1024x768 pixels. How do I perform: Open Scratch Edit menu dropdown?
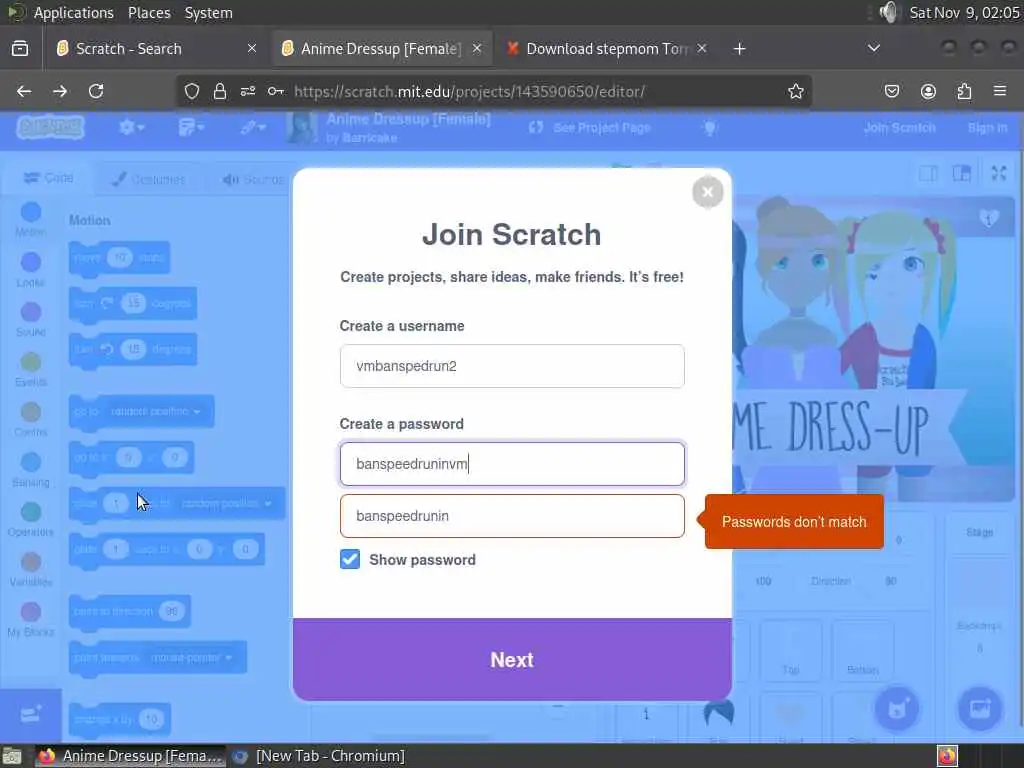[253, 127]
